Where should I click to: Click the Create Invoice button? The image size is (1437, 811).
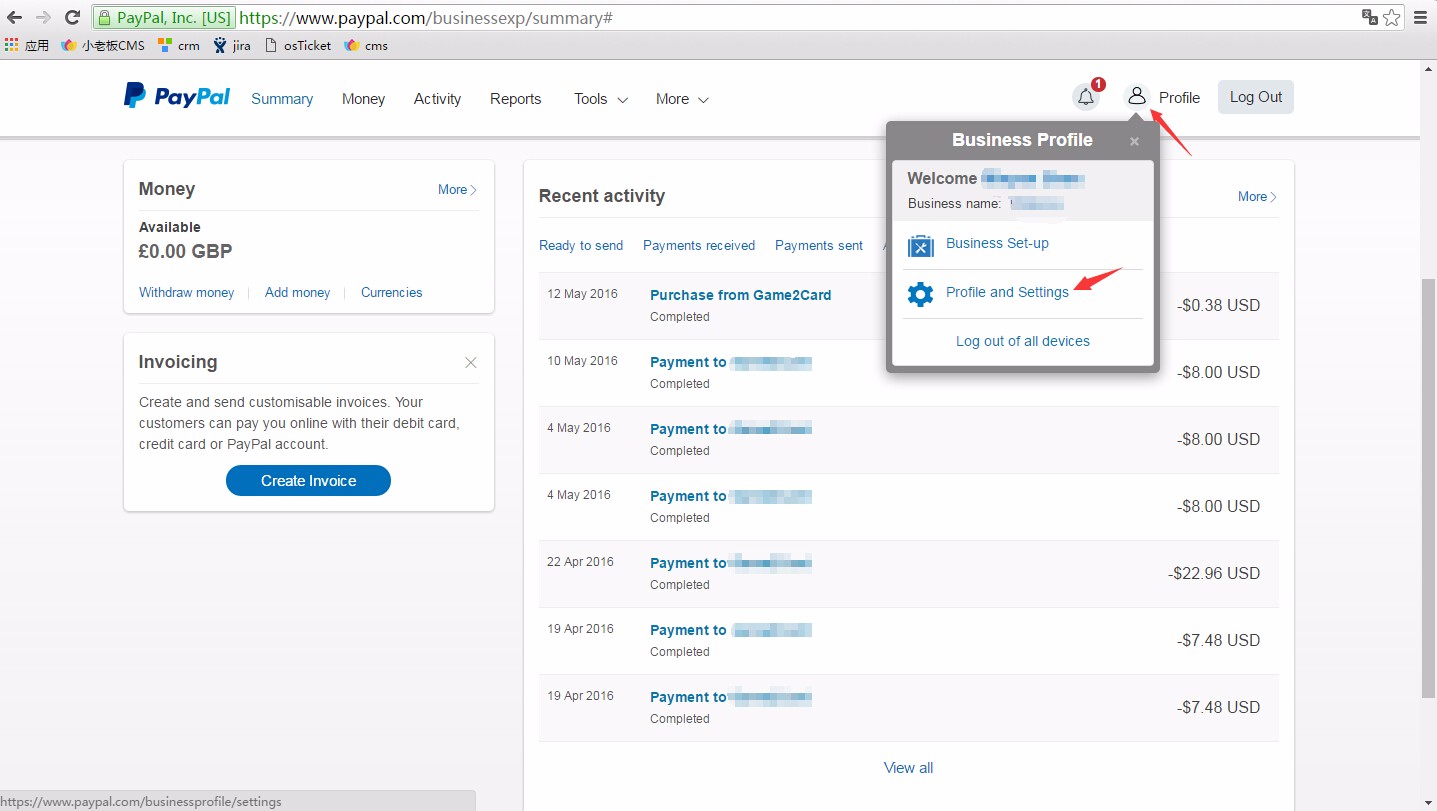308,480
